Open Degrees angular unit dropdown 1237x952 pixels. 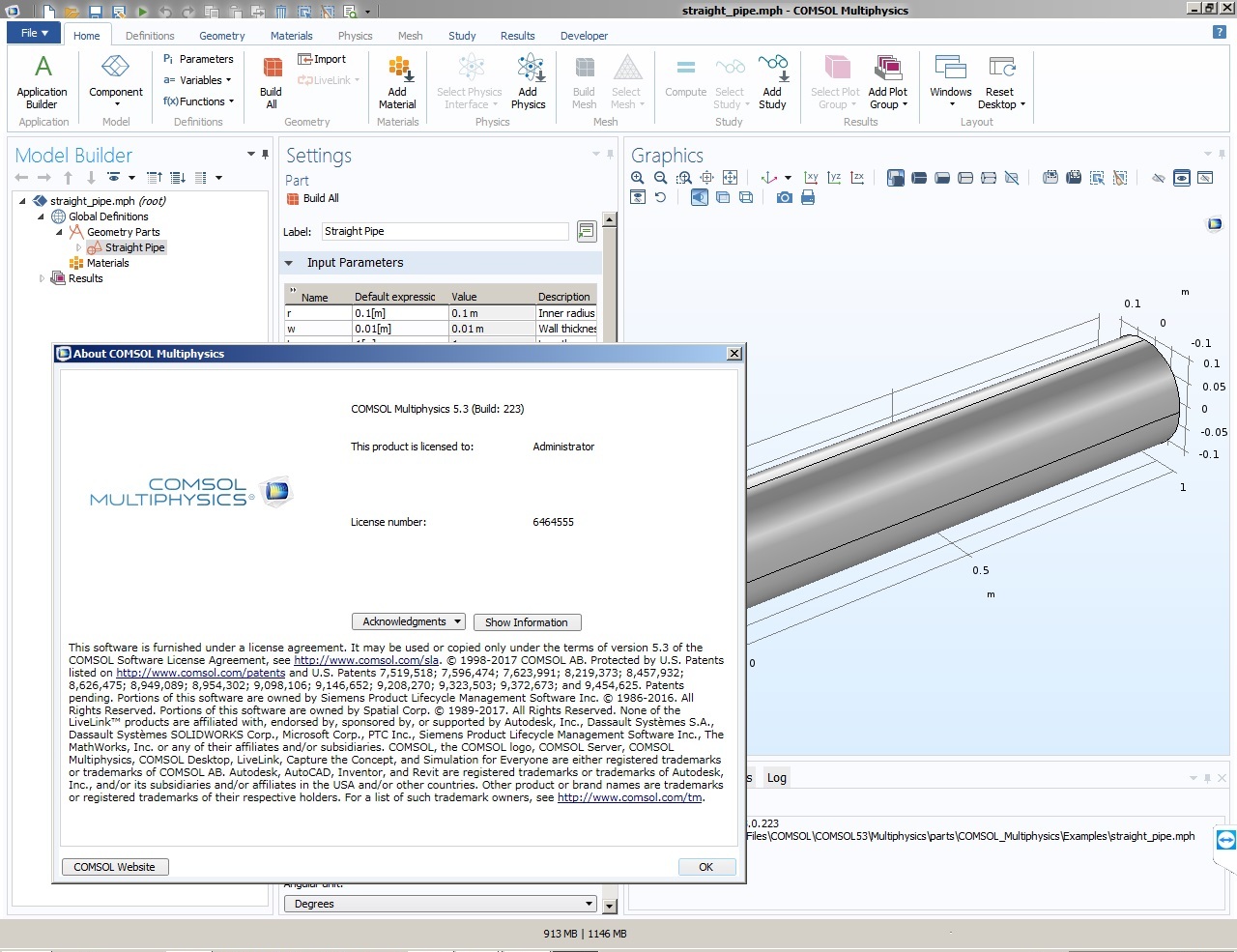click(440, 904)
